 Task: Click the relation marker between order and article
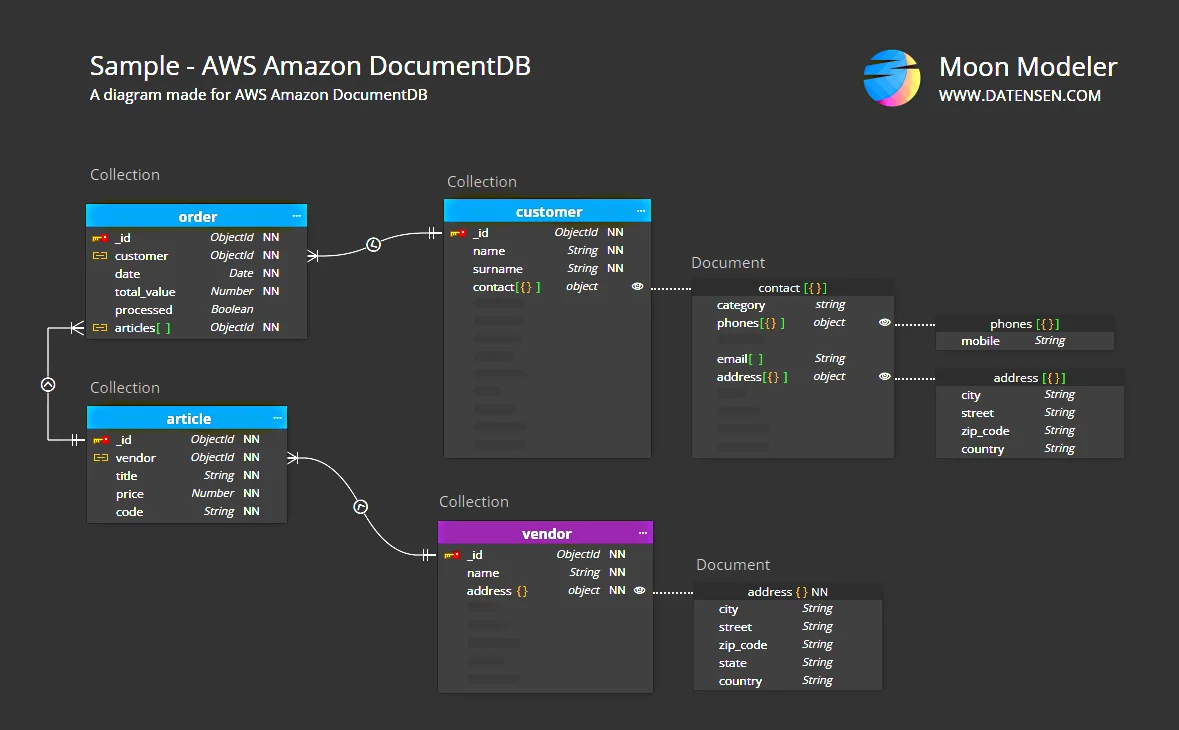[48, 385]
